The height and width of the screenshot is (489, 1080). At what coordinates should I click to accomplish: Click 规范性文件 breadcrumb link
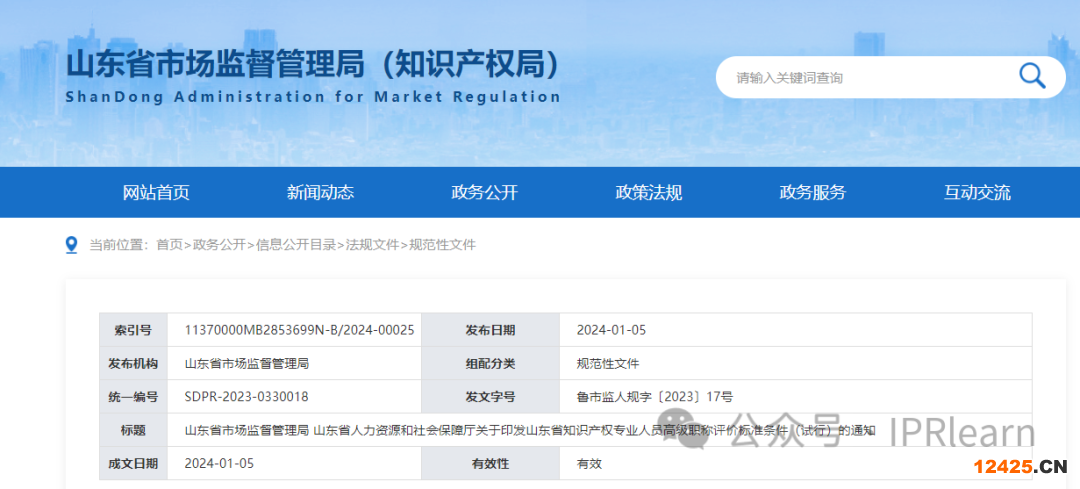pyautogui.click(x=442, y=244)
